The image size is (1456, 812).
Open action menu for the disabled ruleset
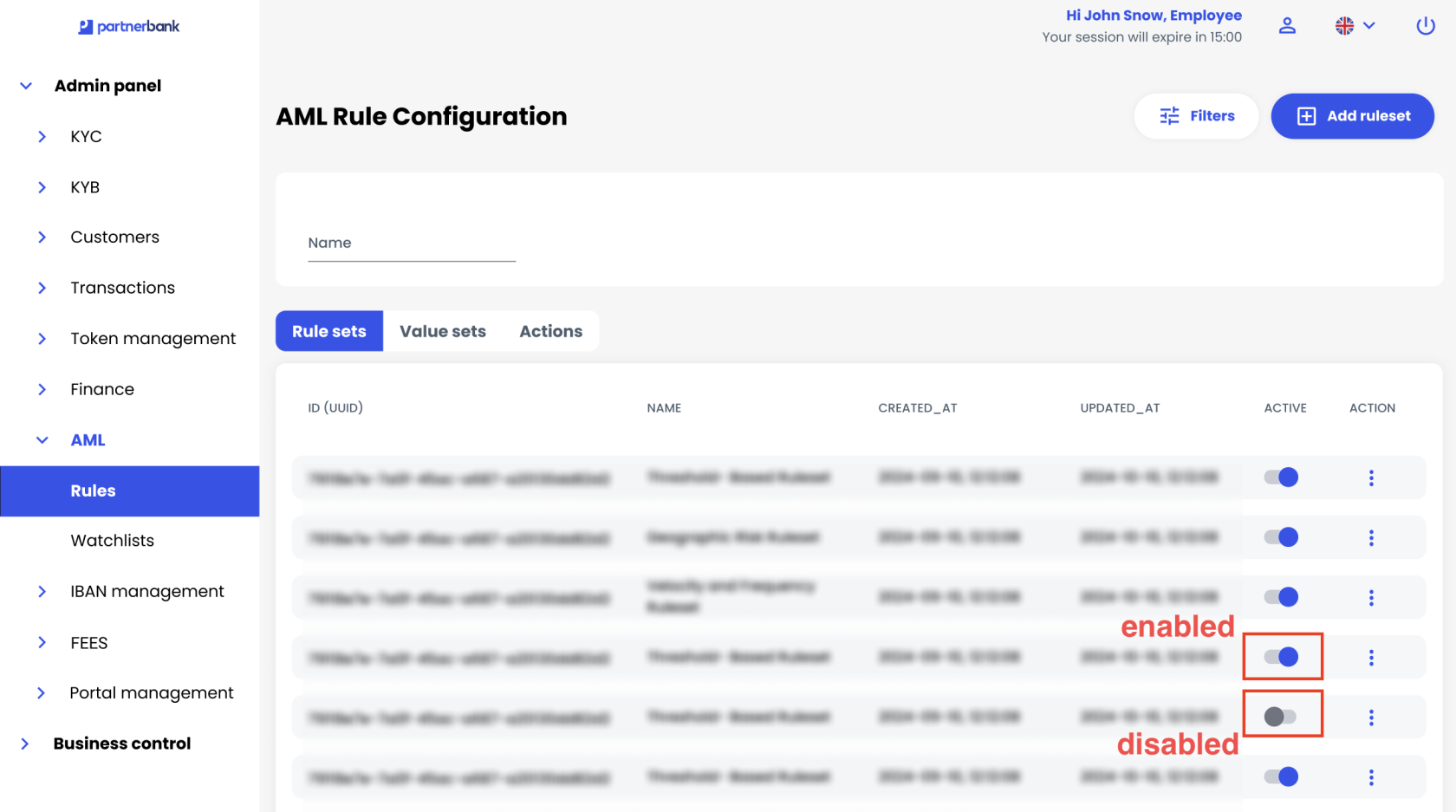(1371, 718)
